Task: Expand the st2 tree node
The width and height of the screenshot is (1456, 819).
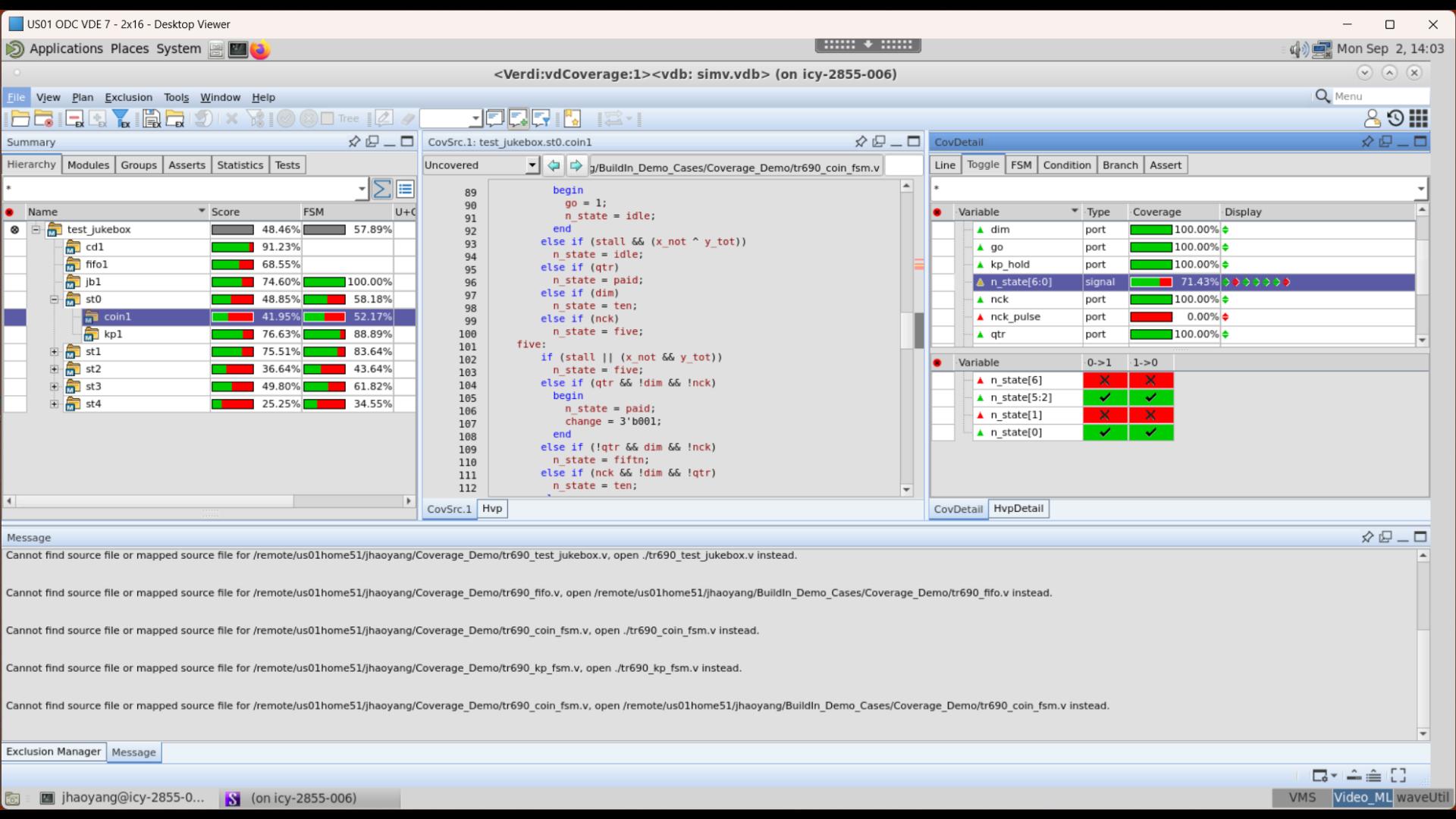Action: (54, 369)
